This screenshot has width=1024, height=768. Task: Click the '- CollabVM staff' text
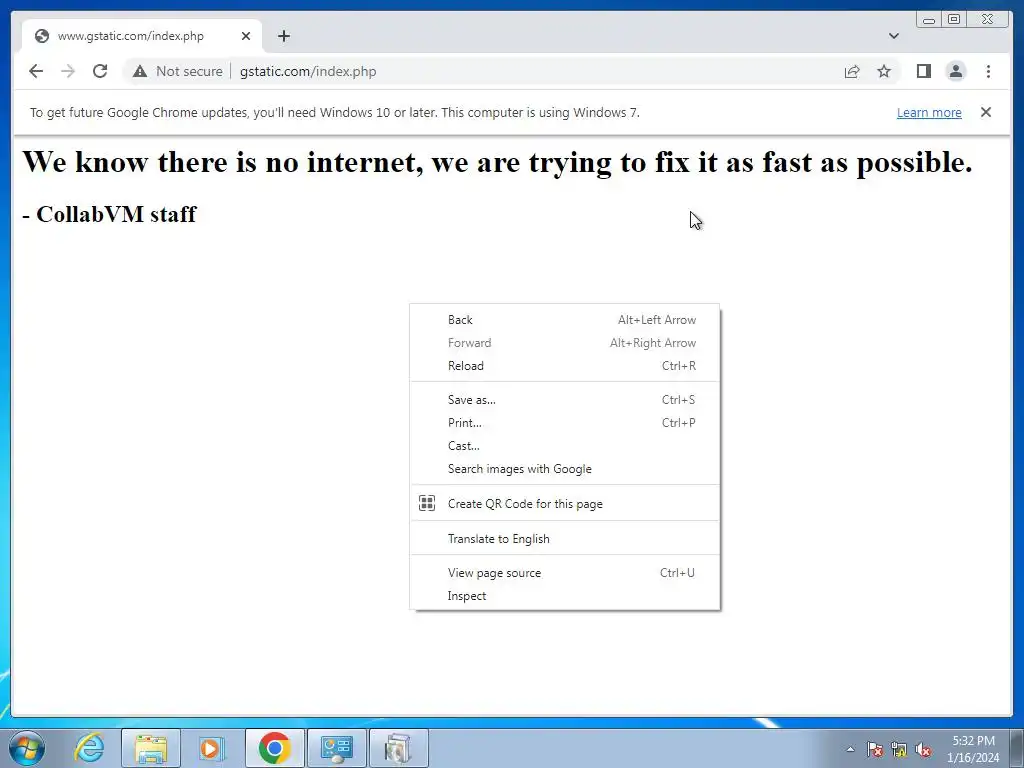(109, 214)
